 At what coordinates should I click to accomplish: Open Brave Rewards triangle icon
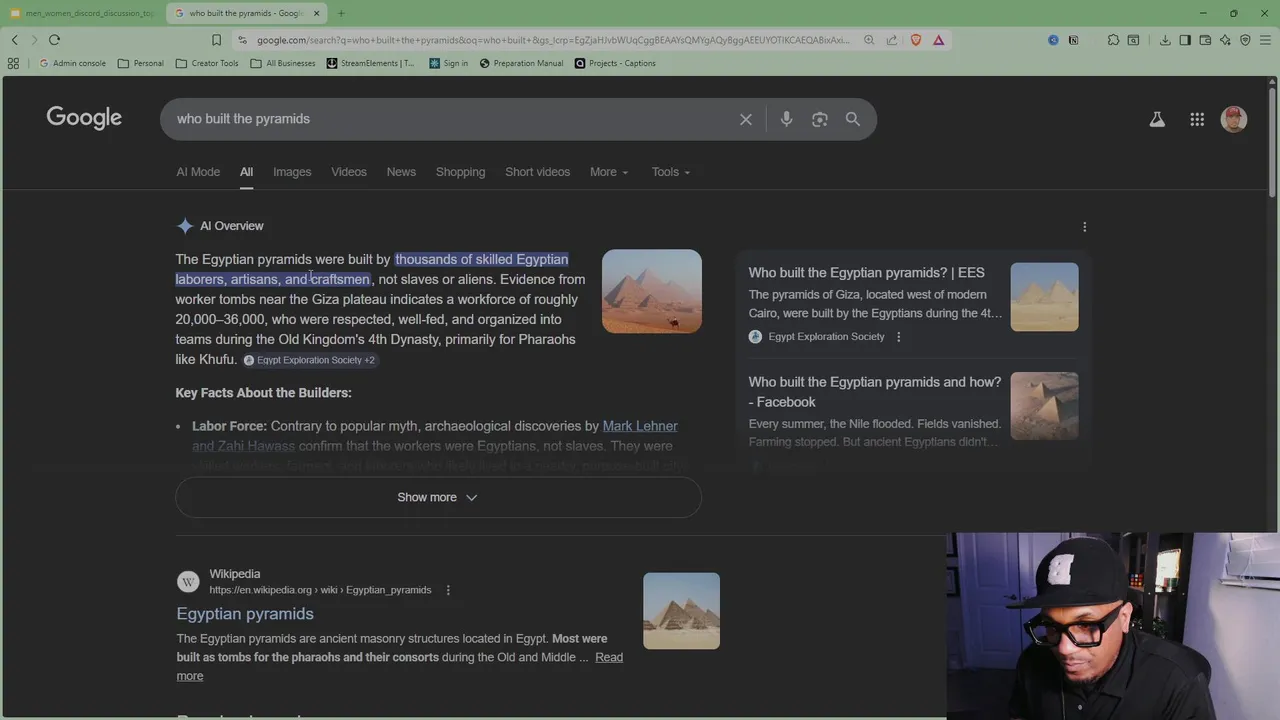coord(938,40)
